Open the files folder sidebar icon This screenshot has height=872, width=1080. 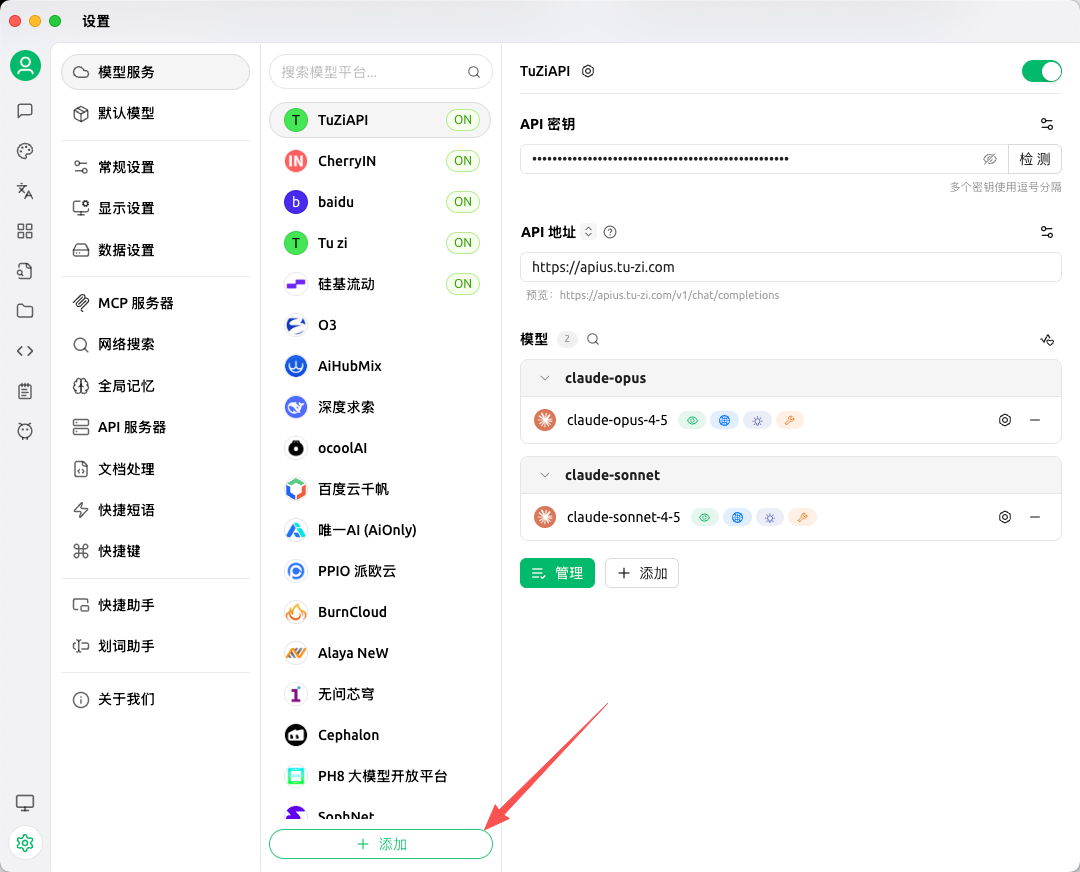(x=25, y=311)
